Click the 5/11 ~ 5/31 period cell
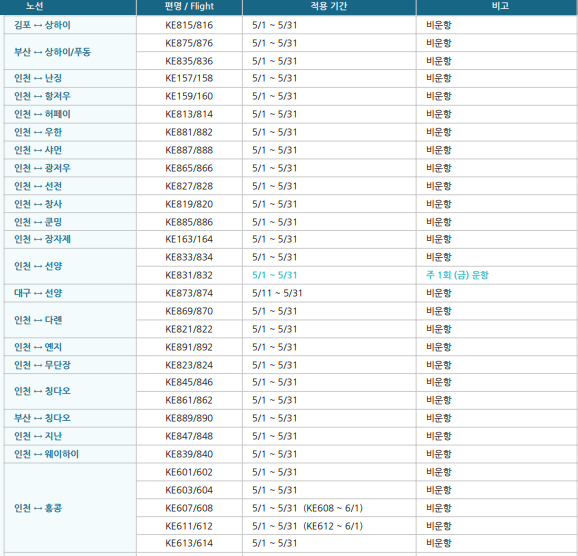The height and width of the screenshot is (556, 578). (329, 293)
